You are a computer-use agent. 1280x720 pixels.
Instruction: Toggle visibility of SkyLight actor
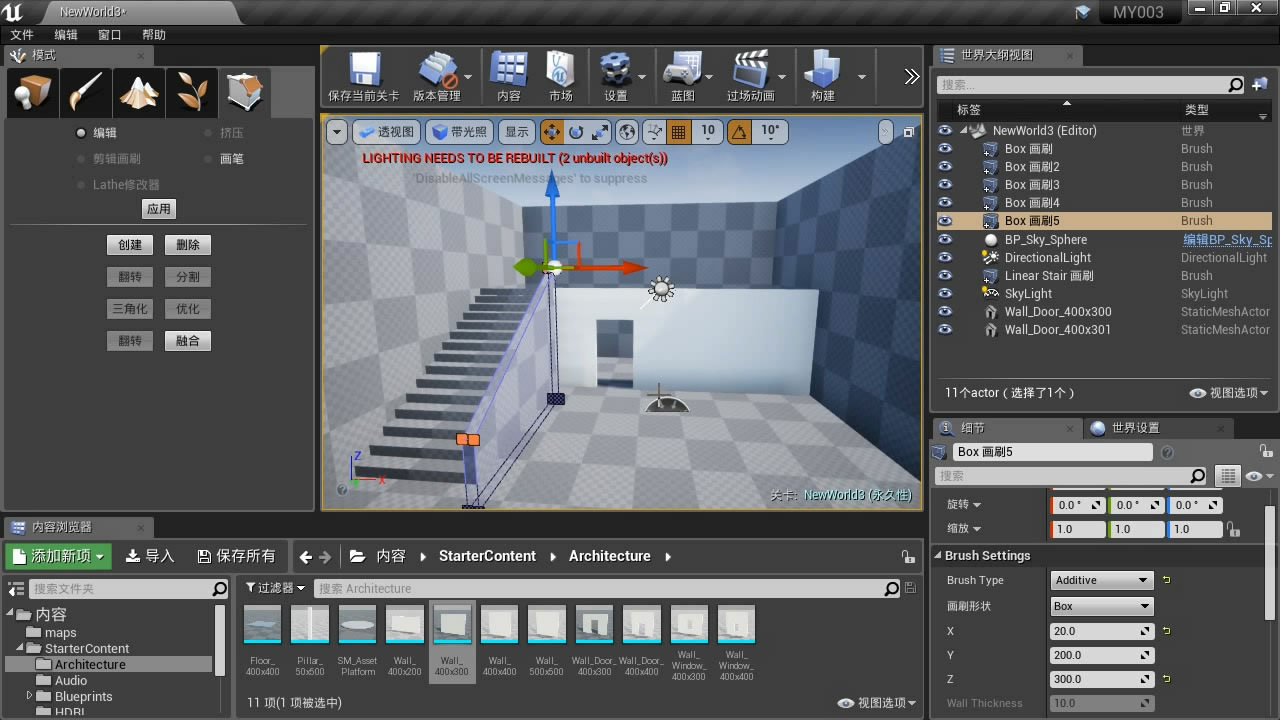(945, 293)
